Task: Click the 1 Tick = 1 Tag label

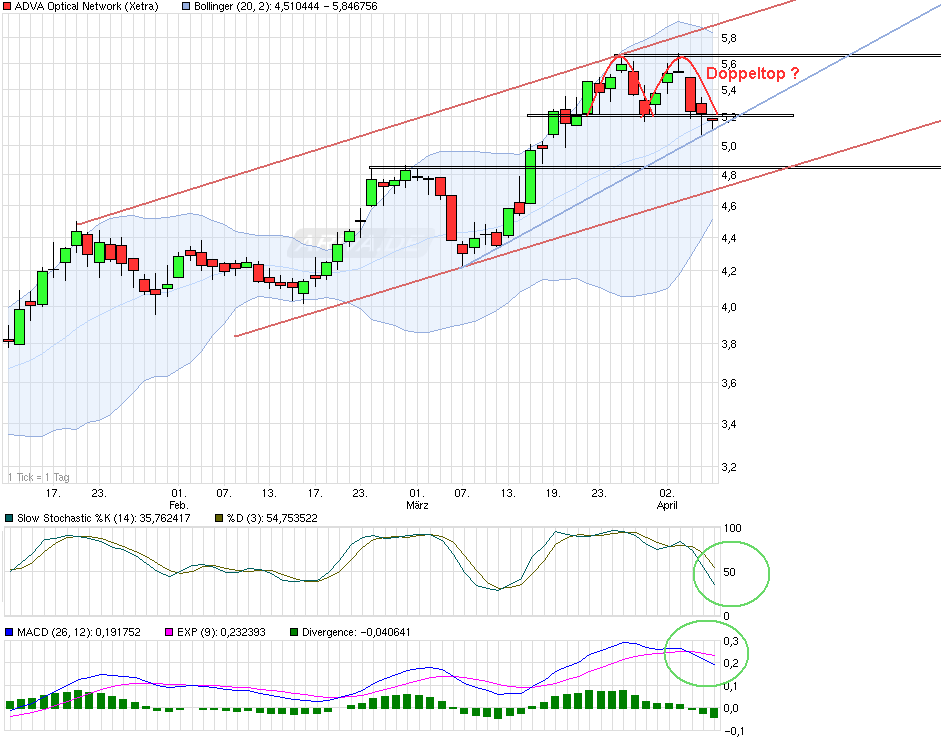Action: coord(40,477)
